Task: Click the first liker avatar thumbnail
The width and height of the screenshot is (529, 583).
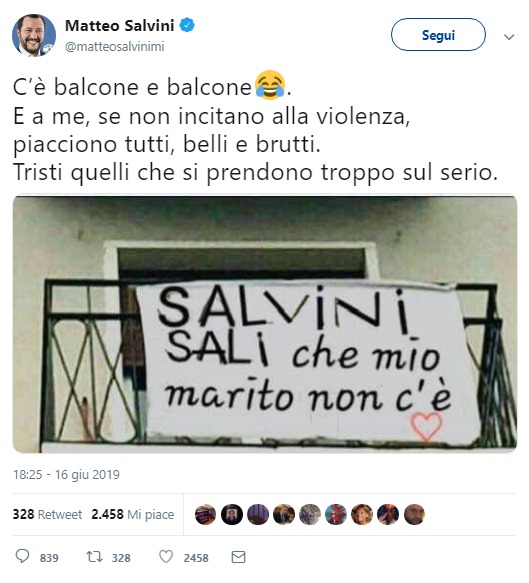Action: click(x=205, y=515)
